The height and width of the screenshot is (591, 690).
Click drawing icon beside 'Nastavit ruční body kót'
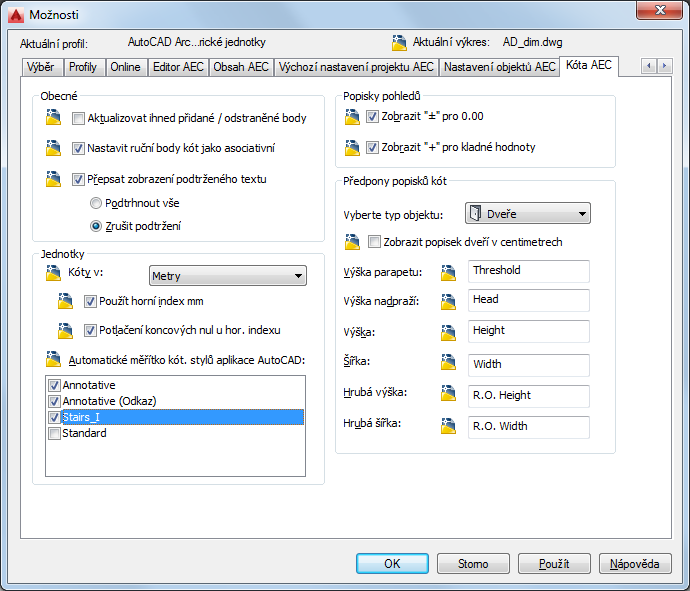tap(53, 148)
